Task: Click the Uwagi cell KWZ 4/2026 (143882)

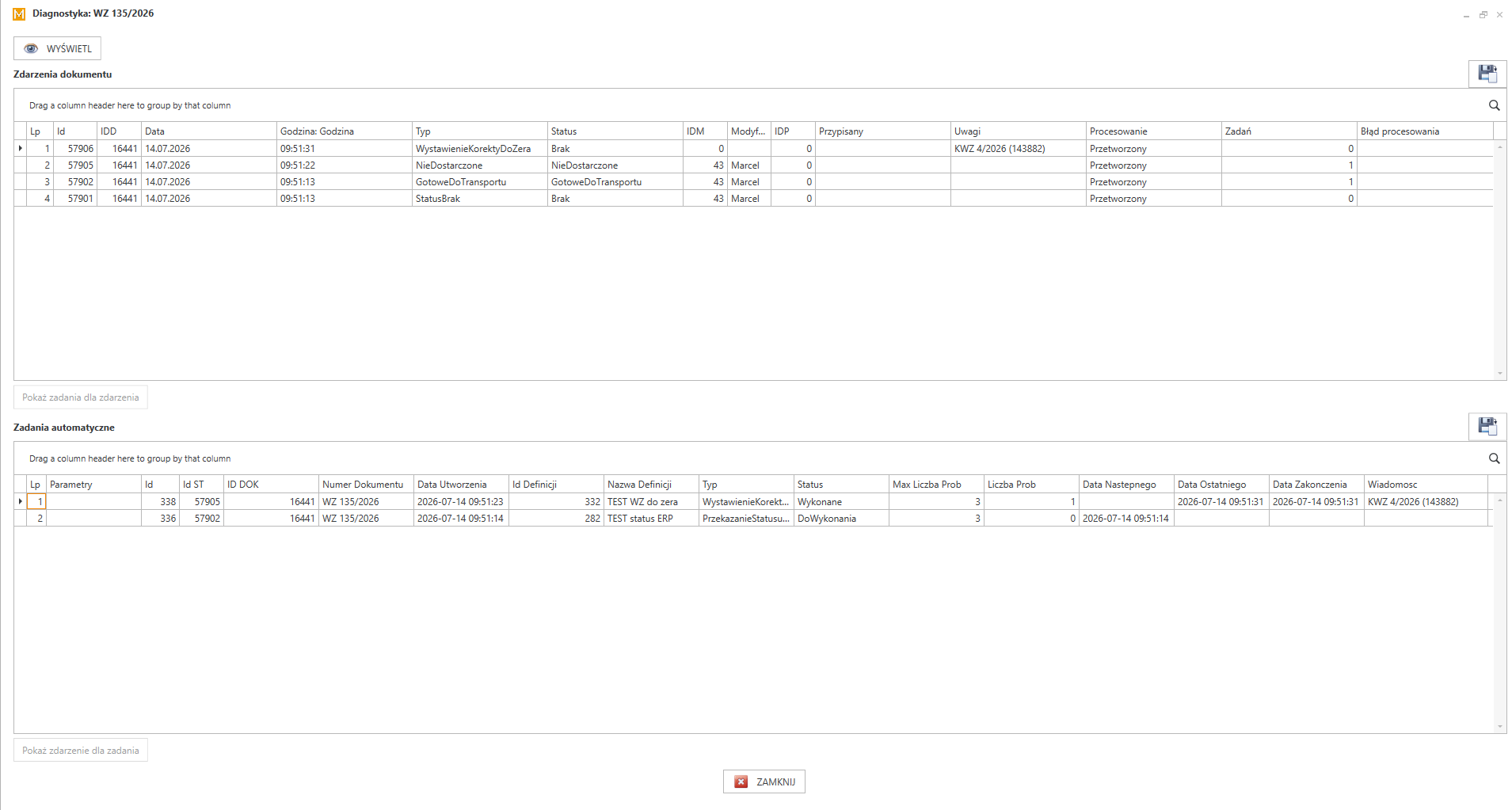Action: tap(1018, 149)
